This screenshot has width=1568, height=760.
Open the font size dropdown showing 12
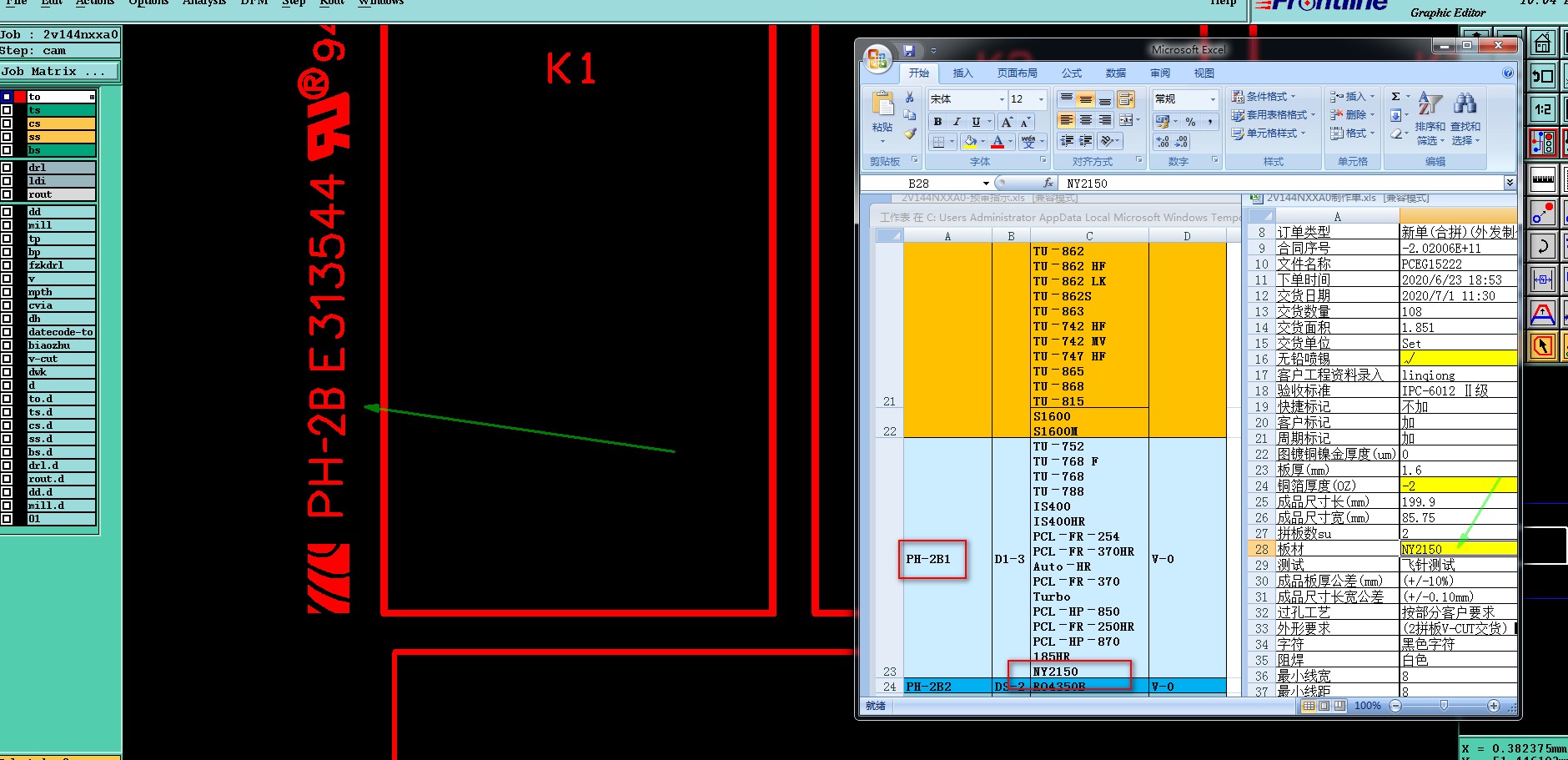point(1041,99)
